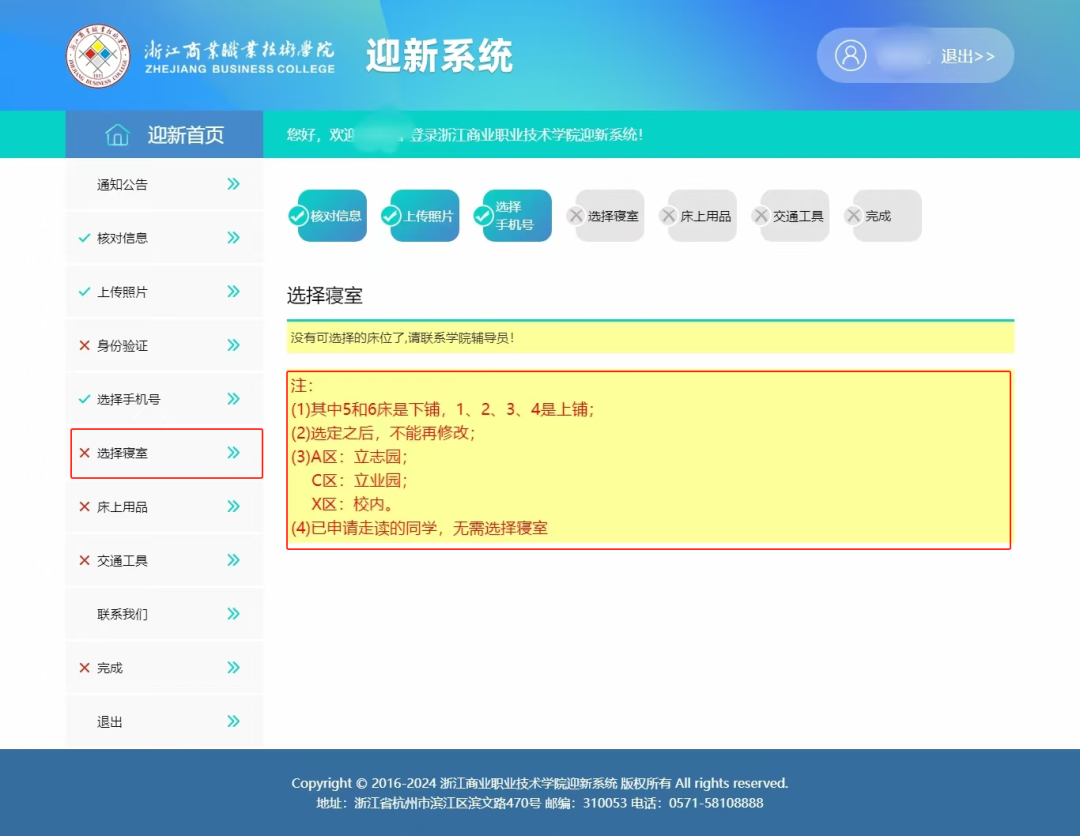The height and width of the screenshot is (836, 1080).
Task: Click the double chevron next to 联系我们
Action: pyautogui.click(x=233, y=614)
